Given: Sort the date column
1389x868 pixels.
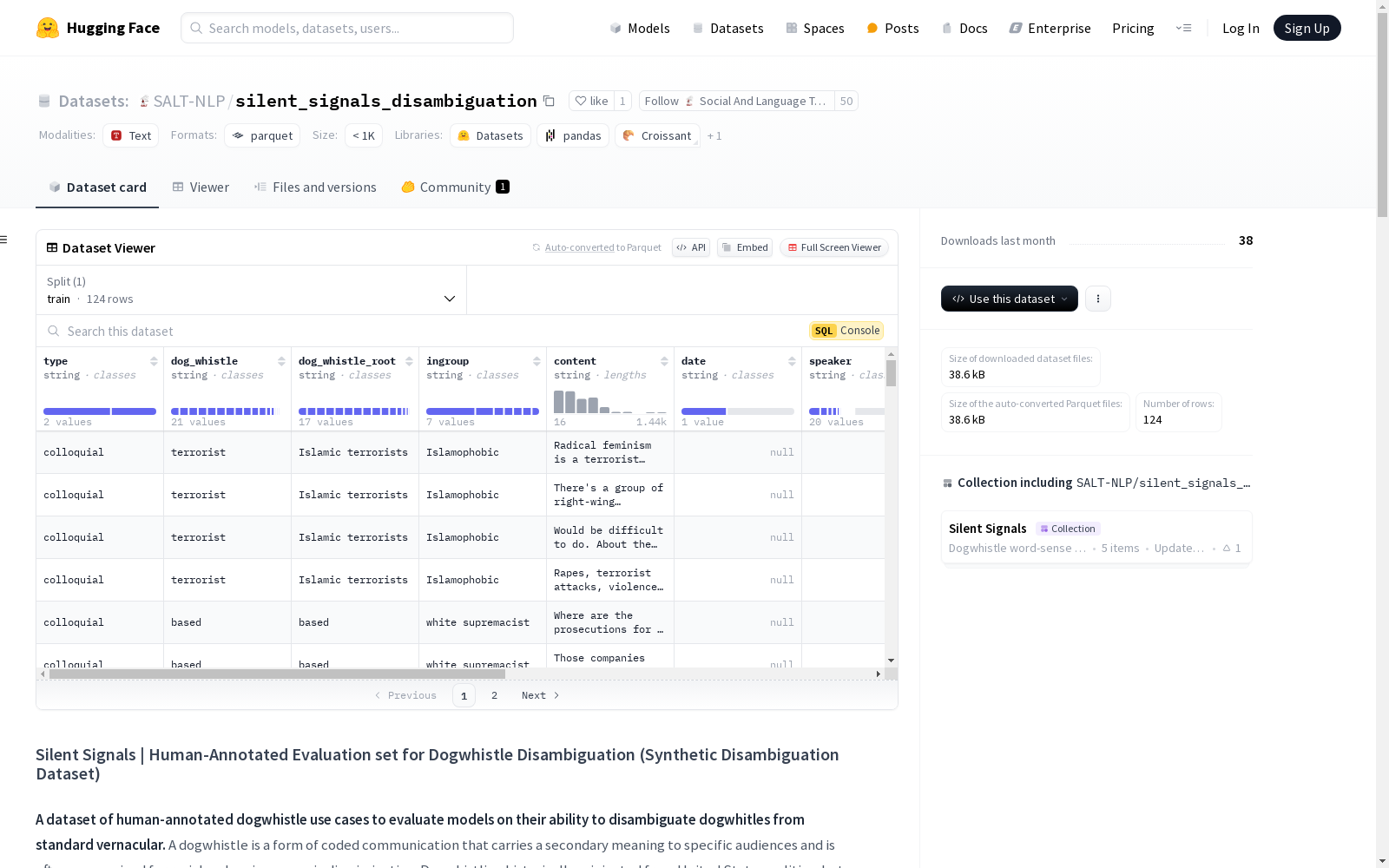Looking at the screenshot, I should click(x=792, y=361).
